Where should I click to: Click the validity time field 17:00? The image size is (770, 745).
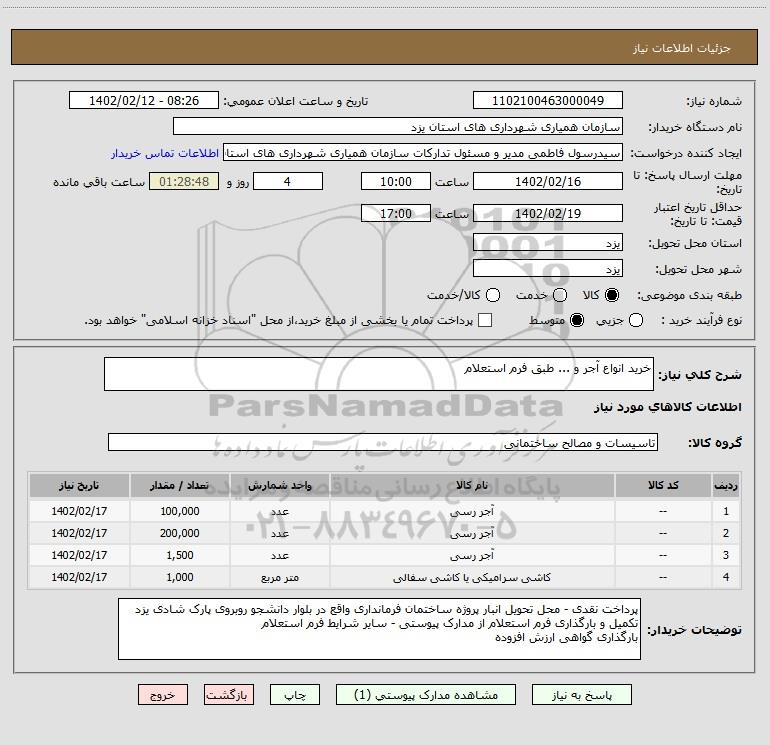click(x=396, y=214)
